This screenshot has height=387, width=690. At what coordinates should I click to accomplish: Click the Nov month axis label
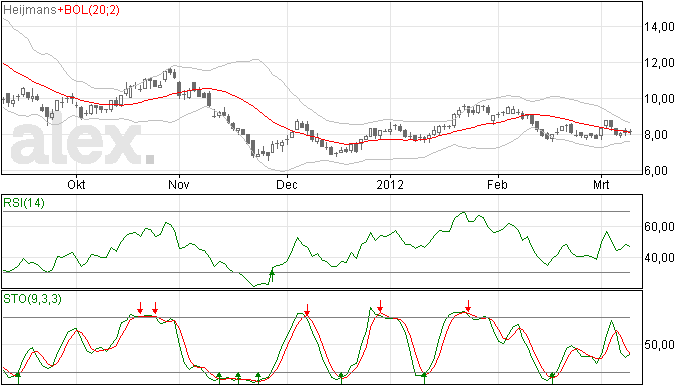click(x=179, y=184)
